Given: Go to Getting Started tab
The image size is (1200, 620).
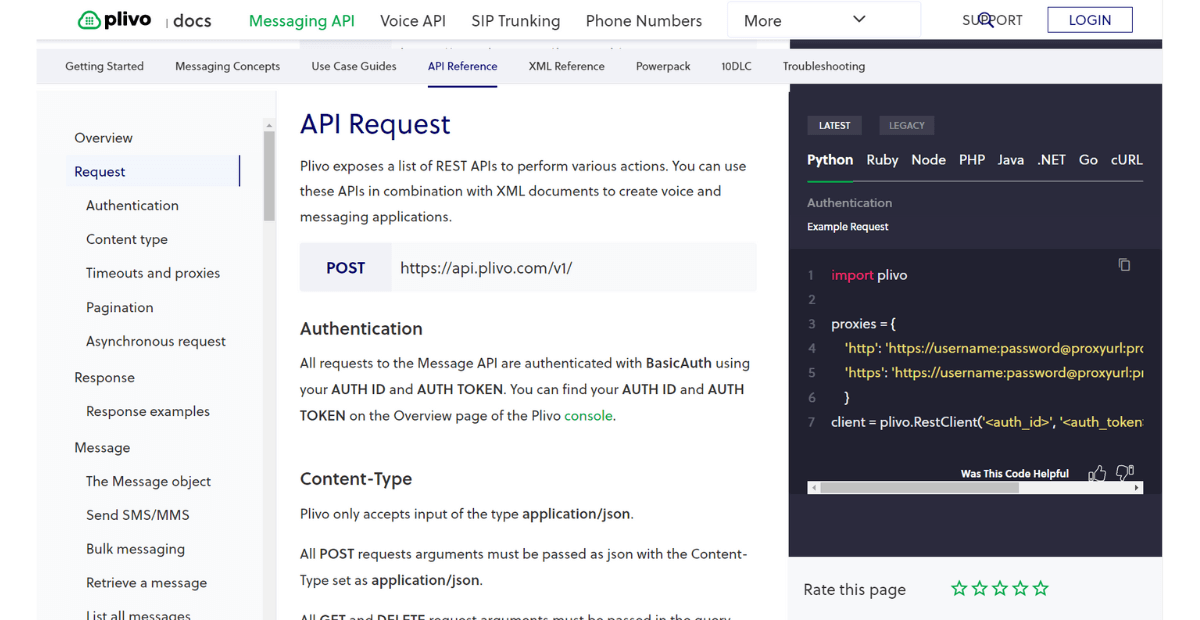Looking at the screenshot, I should [x=105, y=66].
